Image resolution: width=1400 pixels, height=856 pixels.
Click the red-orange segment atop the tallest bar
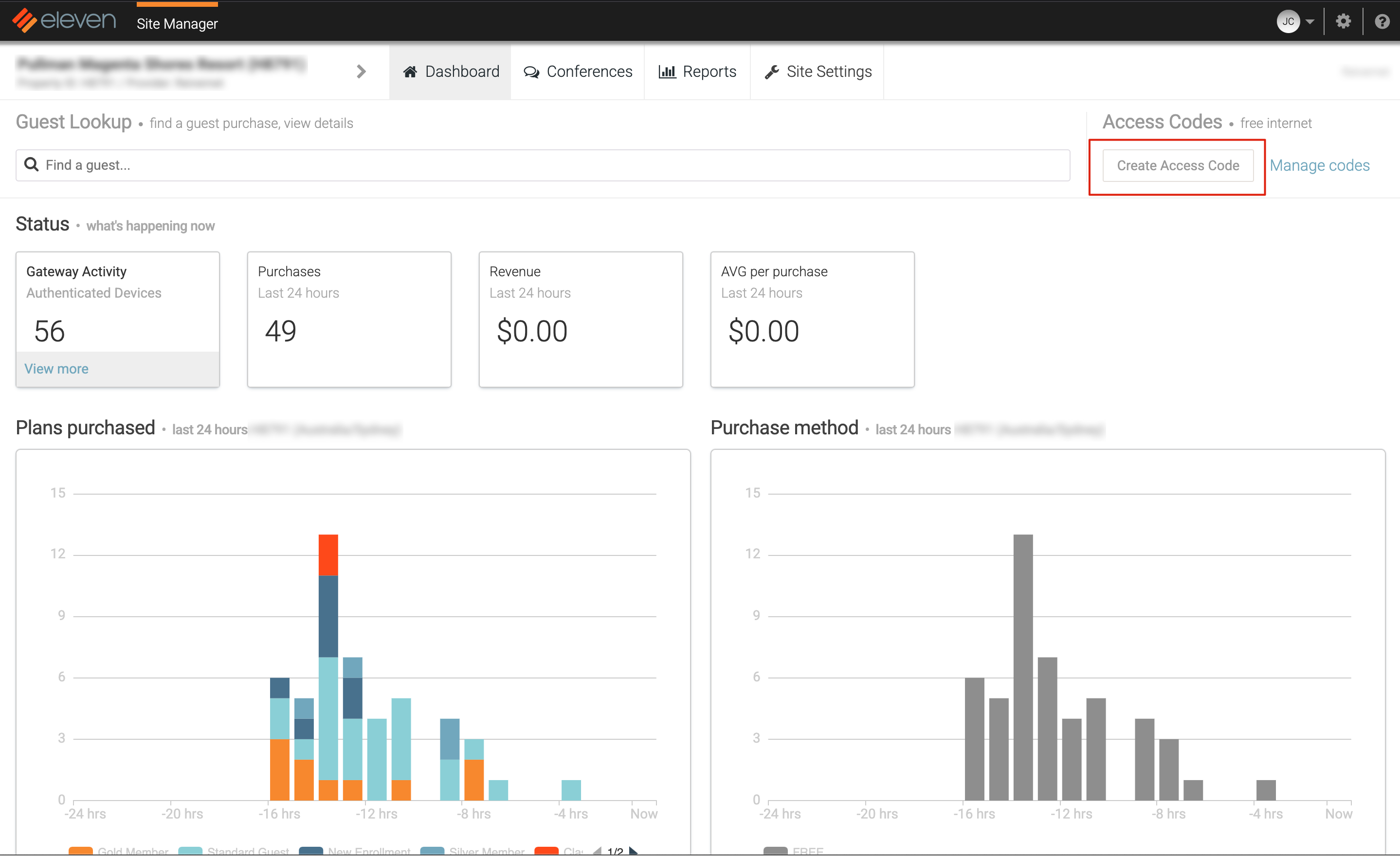328,555
